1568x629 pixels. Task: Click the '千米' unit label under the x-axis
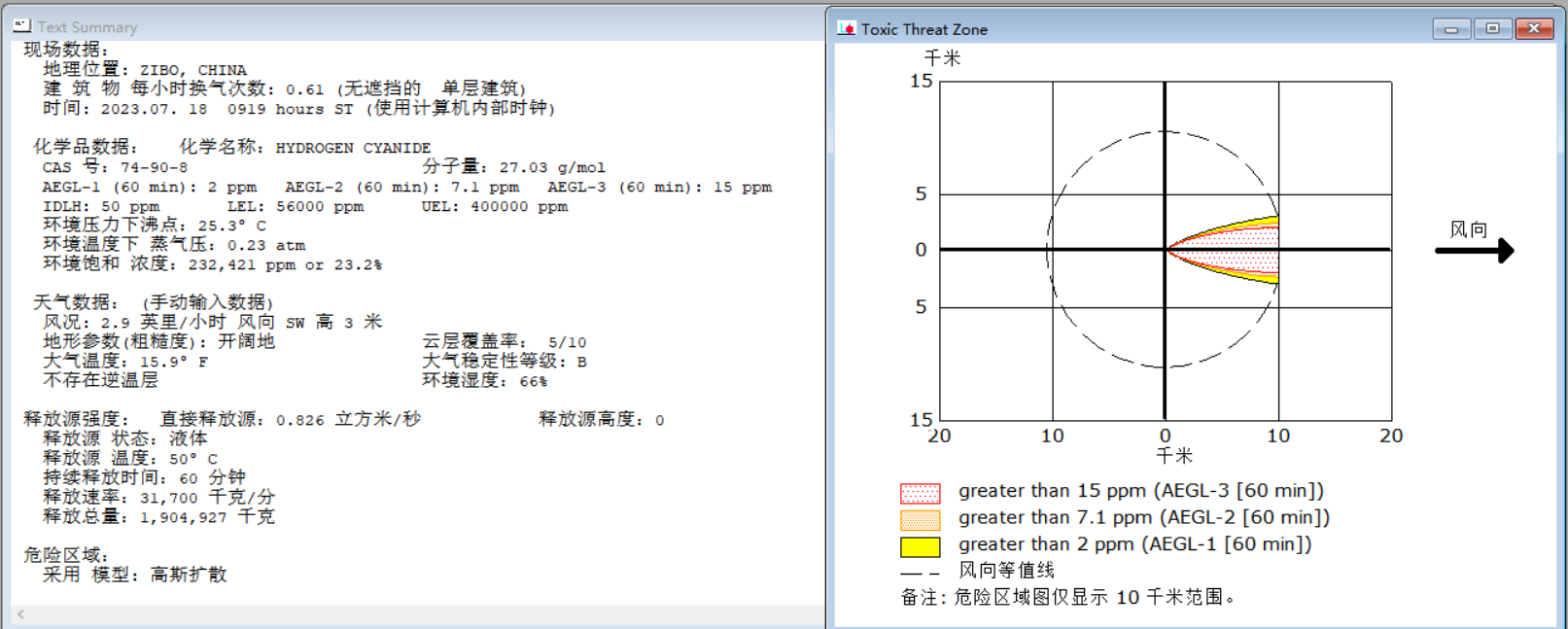point(1174,455)
